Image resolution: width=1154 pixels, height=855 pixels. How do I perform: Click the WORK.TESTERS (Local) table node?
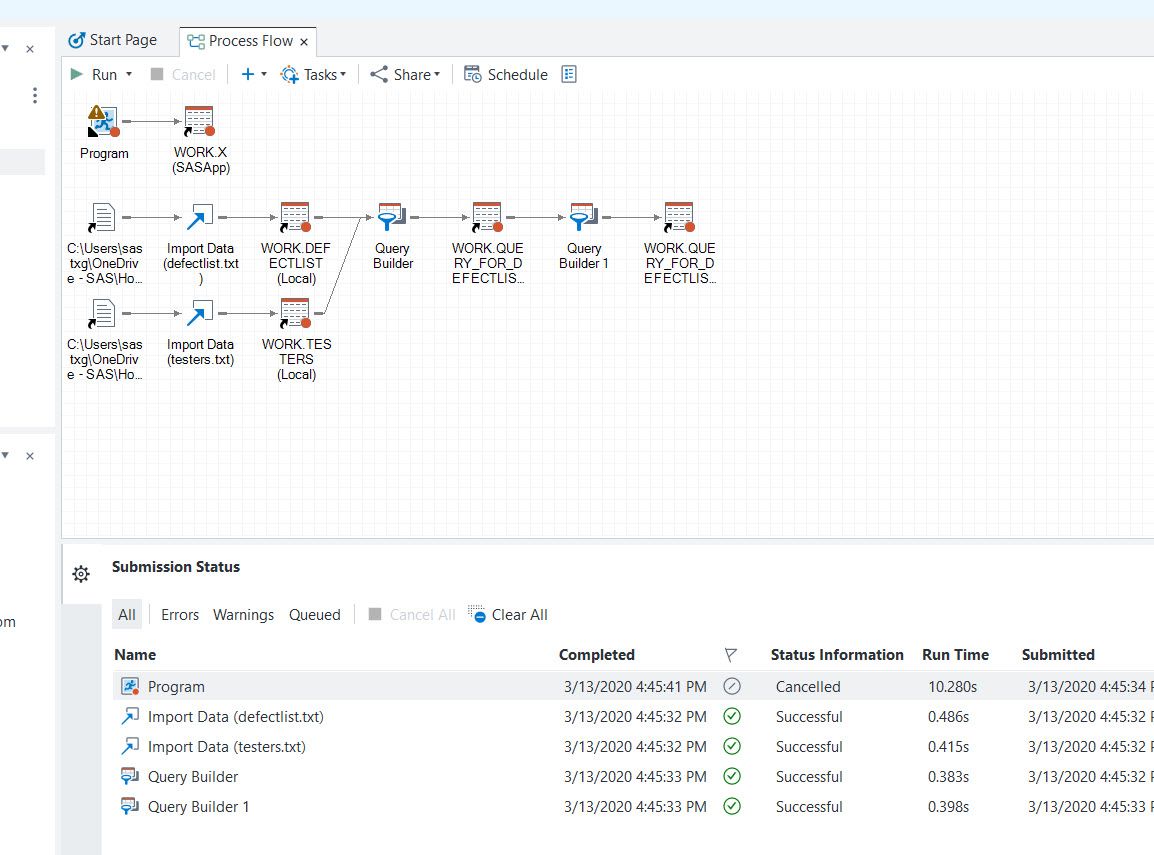tap(296, 314)
